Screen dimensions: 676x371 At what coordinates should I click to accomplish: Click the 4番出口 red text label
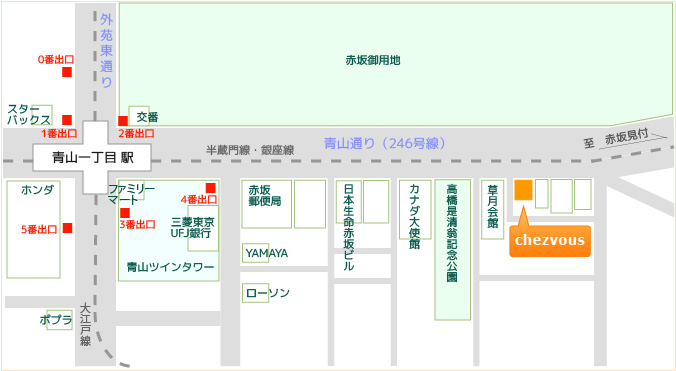tap(199, 200)
